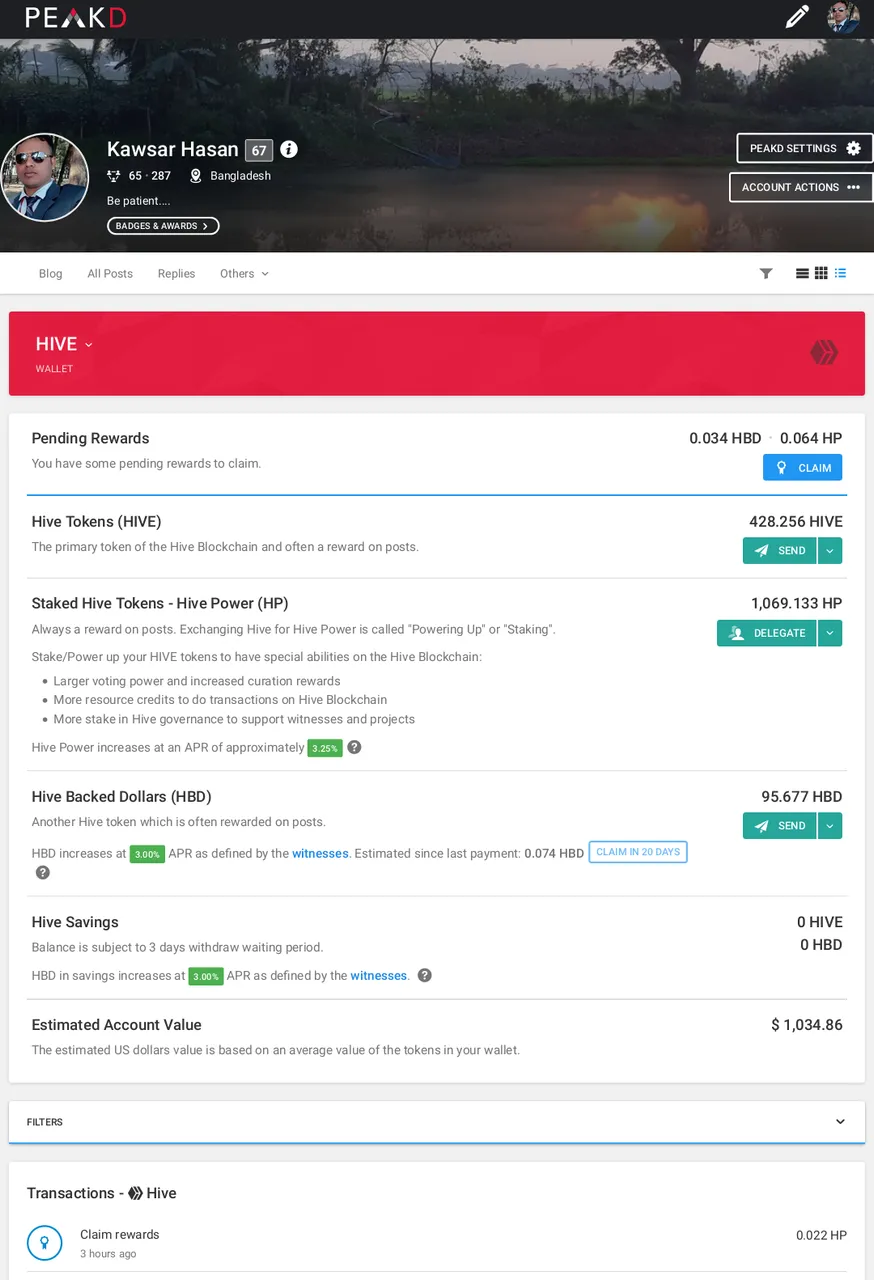Click the 1,069.133 HP balance
The height and width of the screenshot is (1280, 874).
(x=797, y=603)
